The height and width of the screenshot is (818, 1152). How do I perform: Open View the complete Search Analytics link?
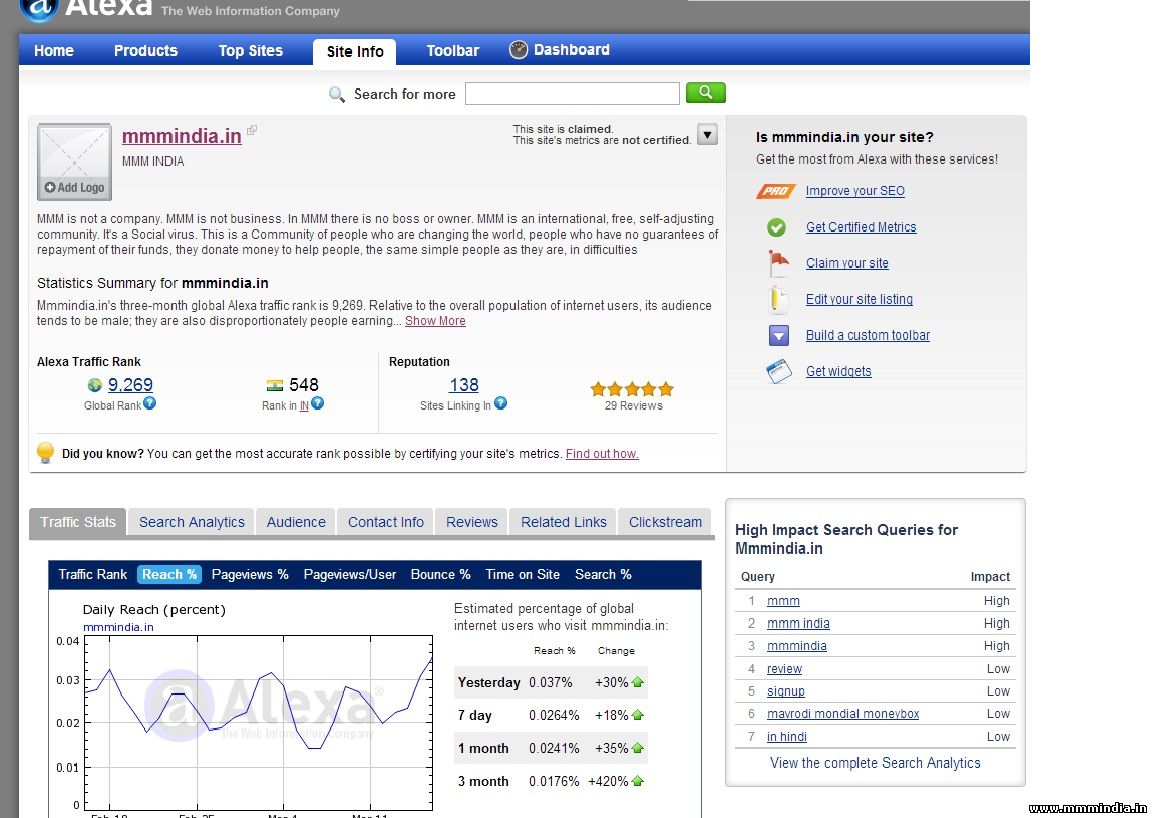875,763
